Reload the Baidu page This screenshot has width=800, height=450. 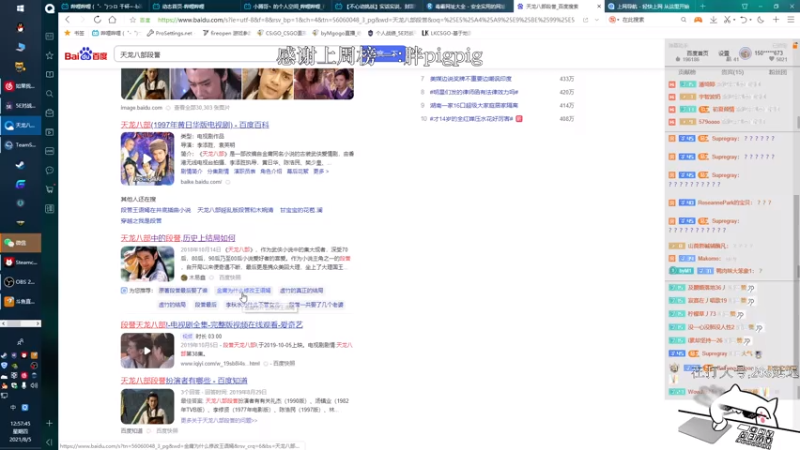click(x=97, y=20)
